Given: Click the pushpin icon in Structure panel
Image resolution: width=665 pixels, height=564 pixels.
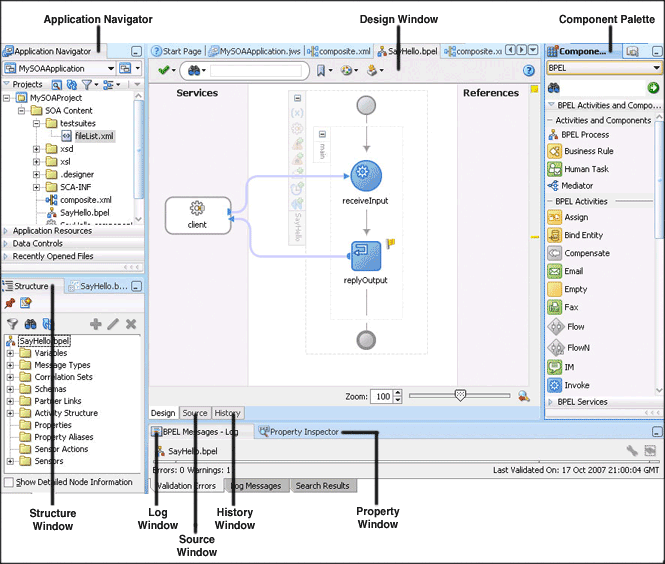Looking at the screenshot, I should point(10,303).
